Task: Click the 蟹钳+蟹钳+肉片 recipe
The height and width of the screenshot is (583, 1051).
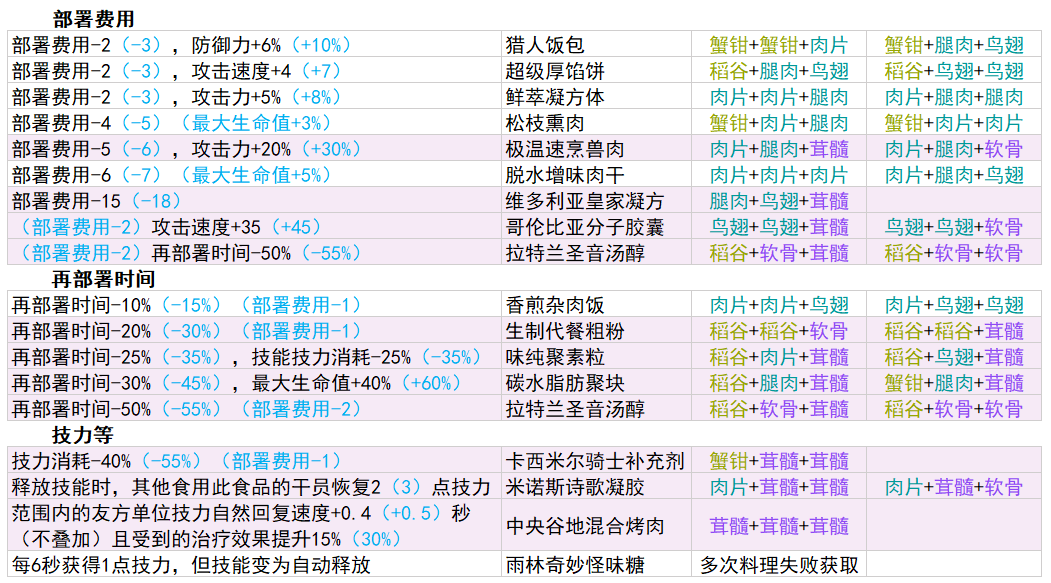Action: (779, 45)
